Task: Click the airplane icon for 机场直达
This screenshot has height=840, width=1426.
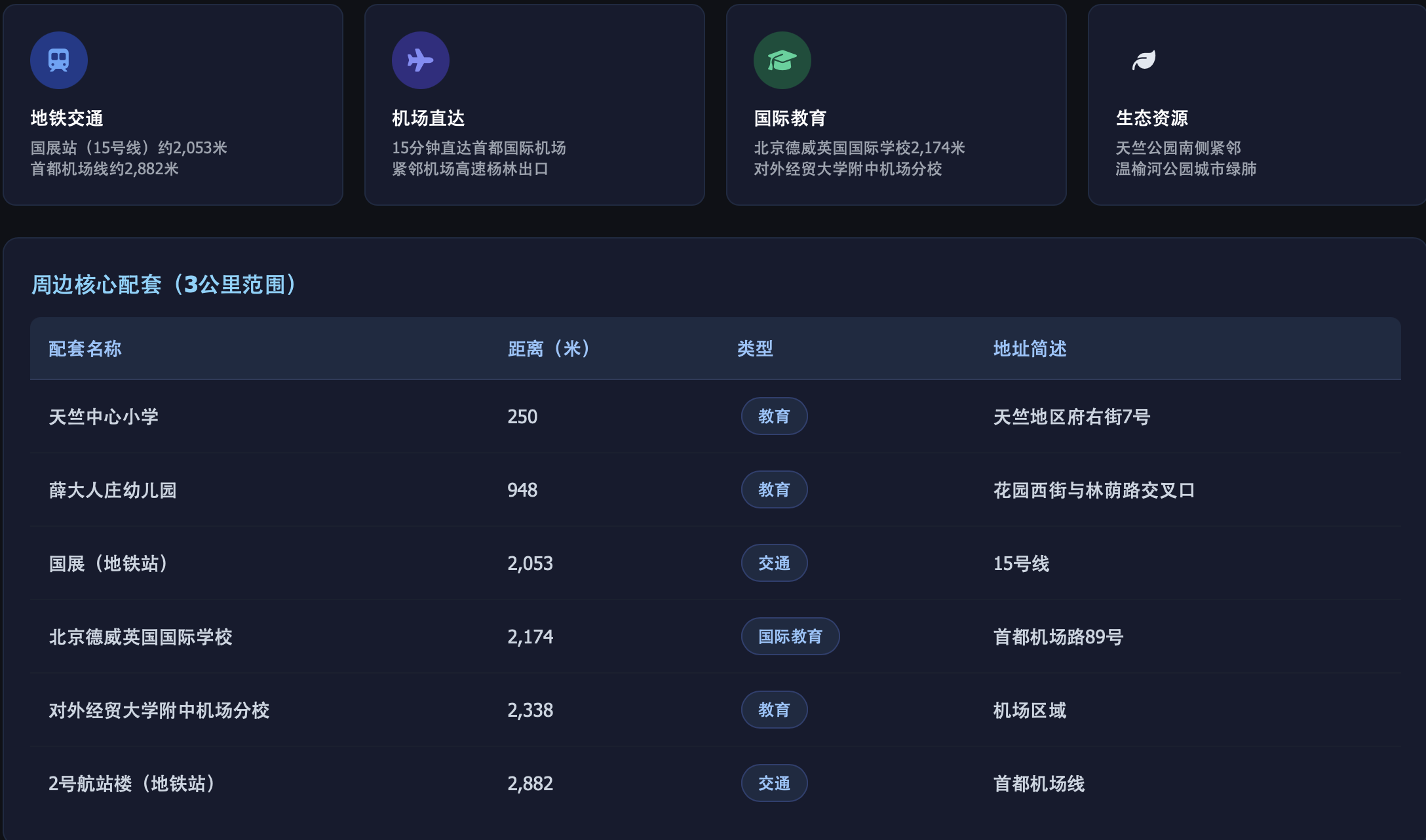Action: 420,60
